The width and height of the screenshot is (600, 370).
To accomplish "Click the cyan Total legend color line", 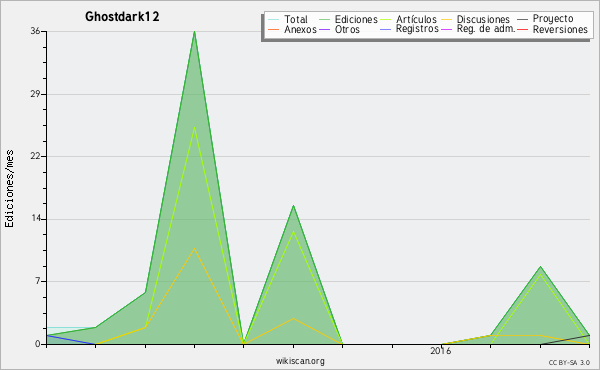I will tap(273, 20).
